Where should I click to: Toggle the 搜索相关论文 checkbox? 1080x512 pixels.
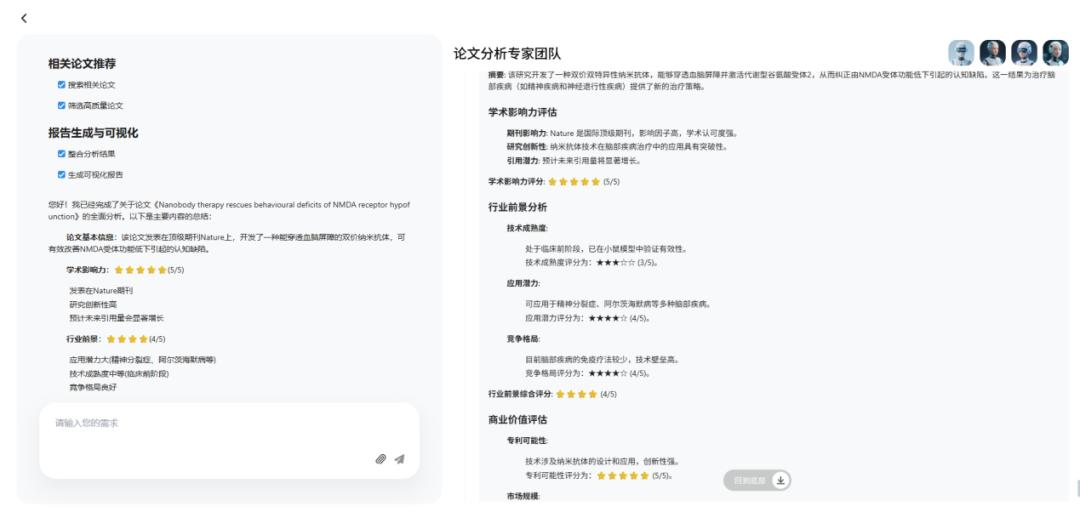click(x=62, y=85)
